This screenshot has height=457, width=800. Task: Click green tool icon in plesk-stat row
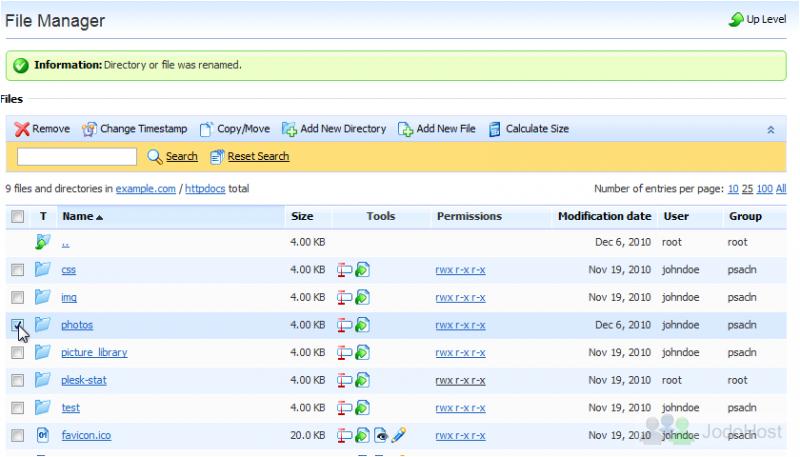pyautogui.click(x=362, y=380)
